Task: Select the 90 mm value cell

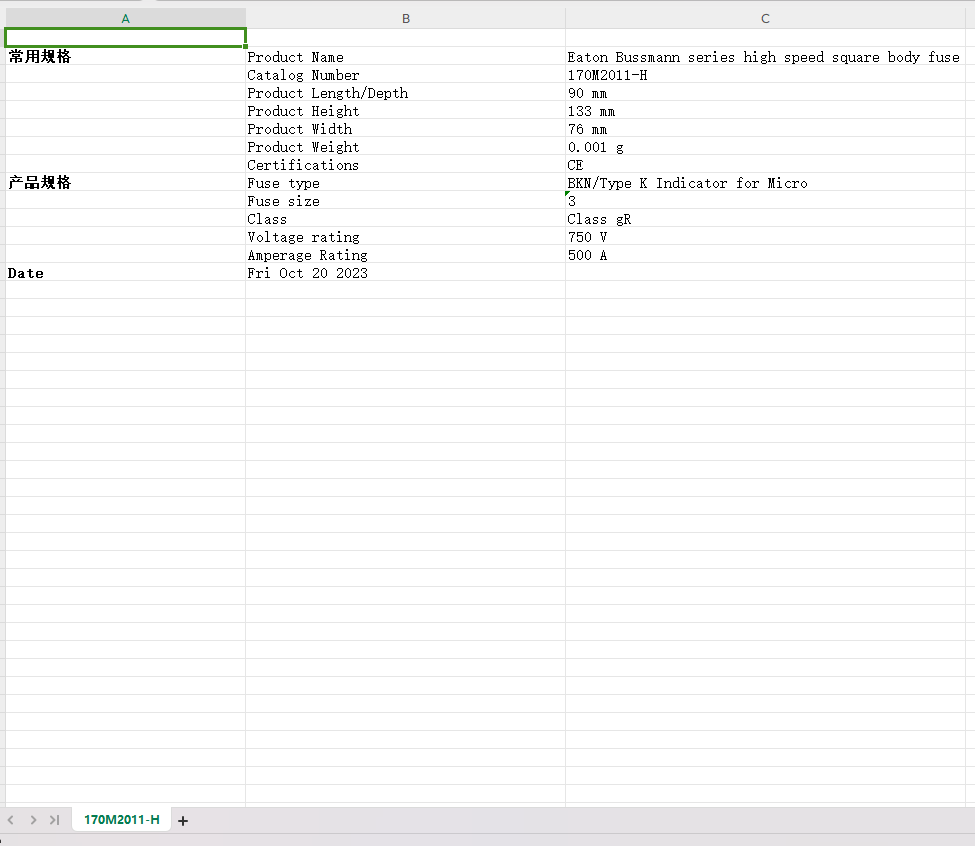Action: coord(765,93)
